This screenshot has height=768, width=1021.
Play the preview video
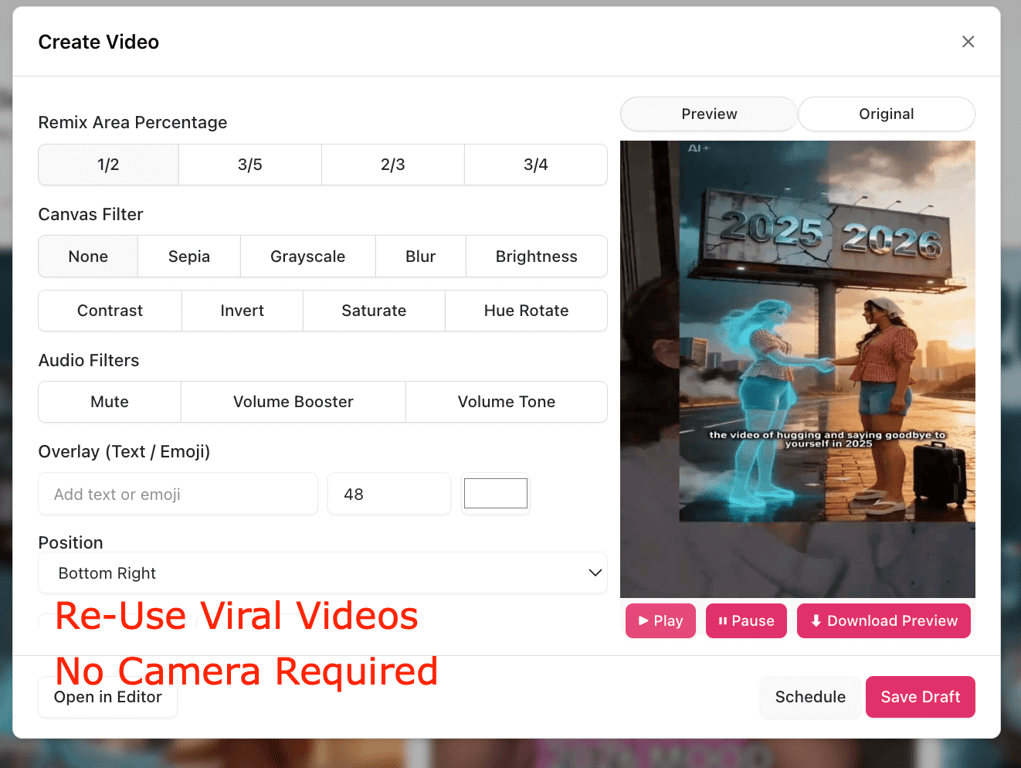pos(660,621)
